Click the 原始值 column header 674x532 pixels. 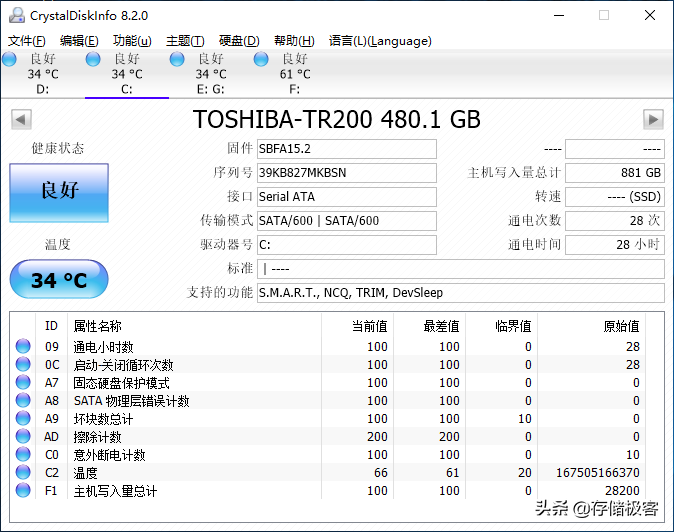pyautogui.click(x=621, y=326)
